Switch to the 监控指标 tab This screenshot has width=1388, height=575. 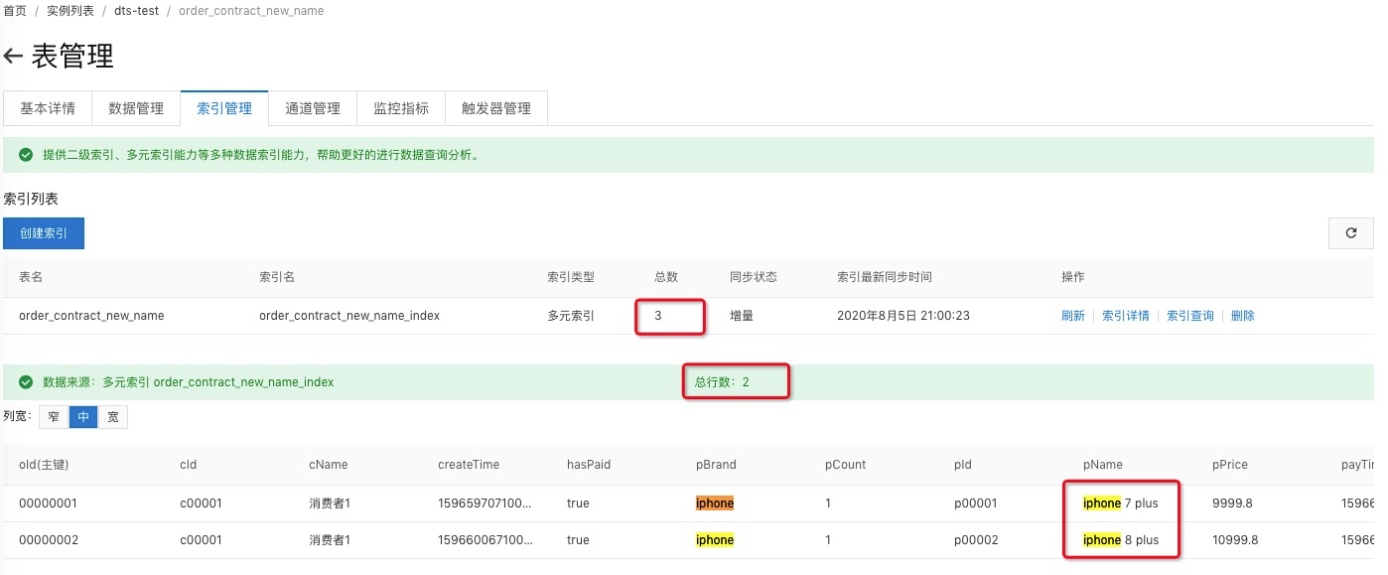401,108
